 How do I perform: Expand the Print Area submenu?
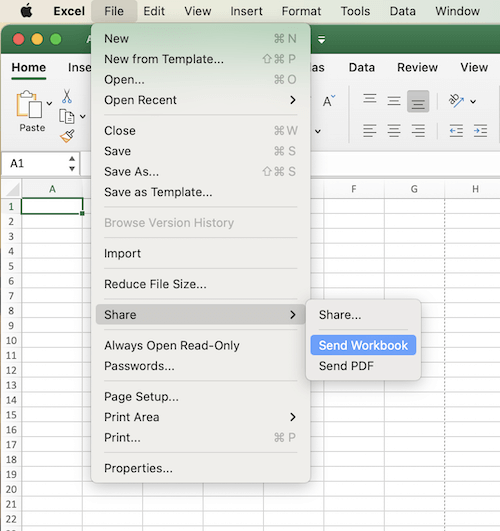pos(200,417)
